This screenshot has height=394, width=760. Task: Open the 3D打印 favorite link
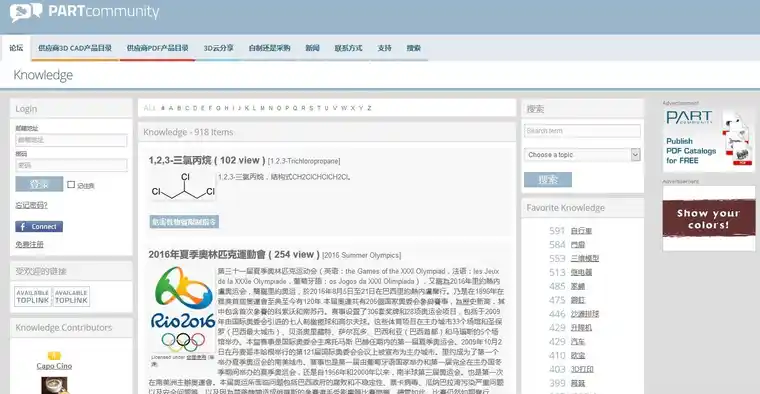click(582, 369)
